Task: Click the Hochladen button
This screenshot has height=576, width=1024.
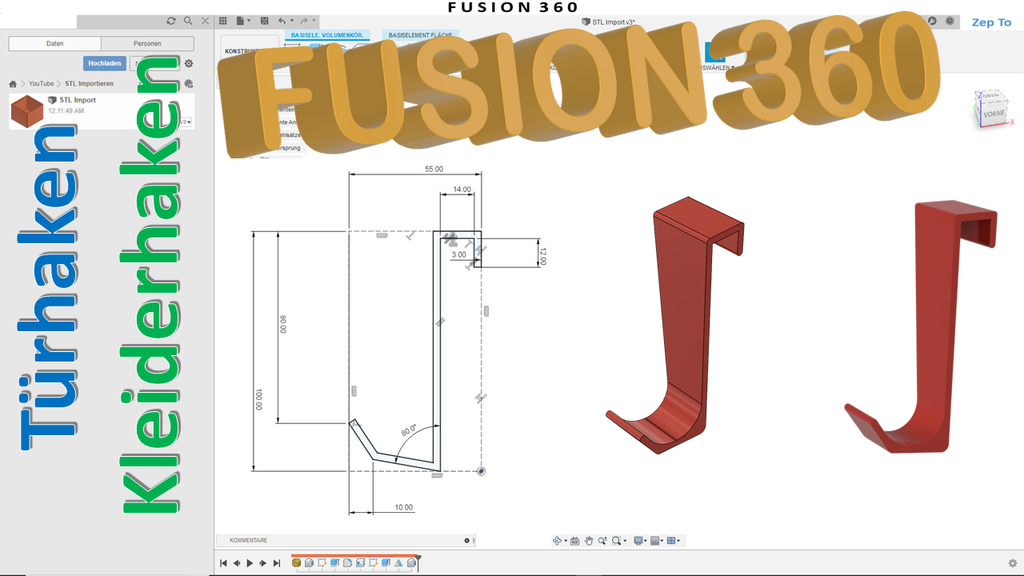Action: click(104, 63)
